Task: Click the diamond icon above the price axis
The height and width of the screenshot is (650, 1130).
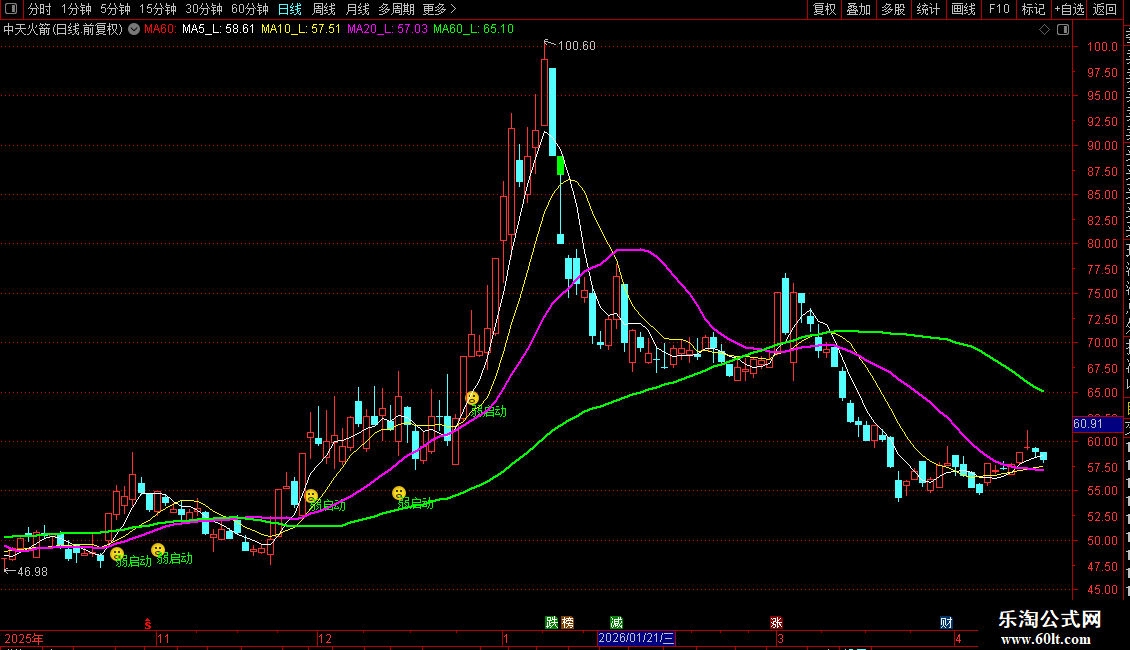Action: click(x=1045, y=29)
